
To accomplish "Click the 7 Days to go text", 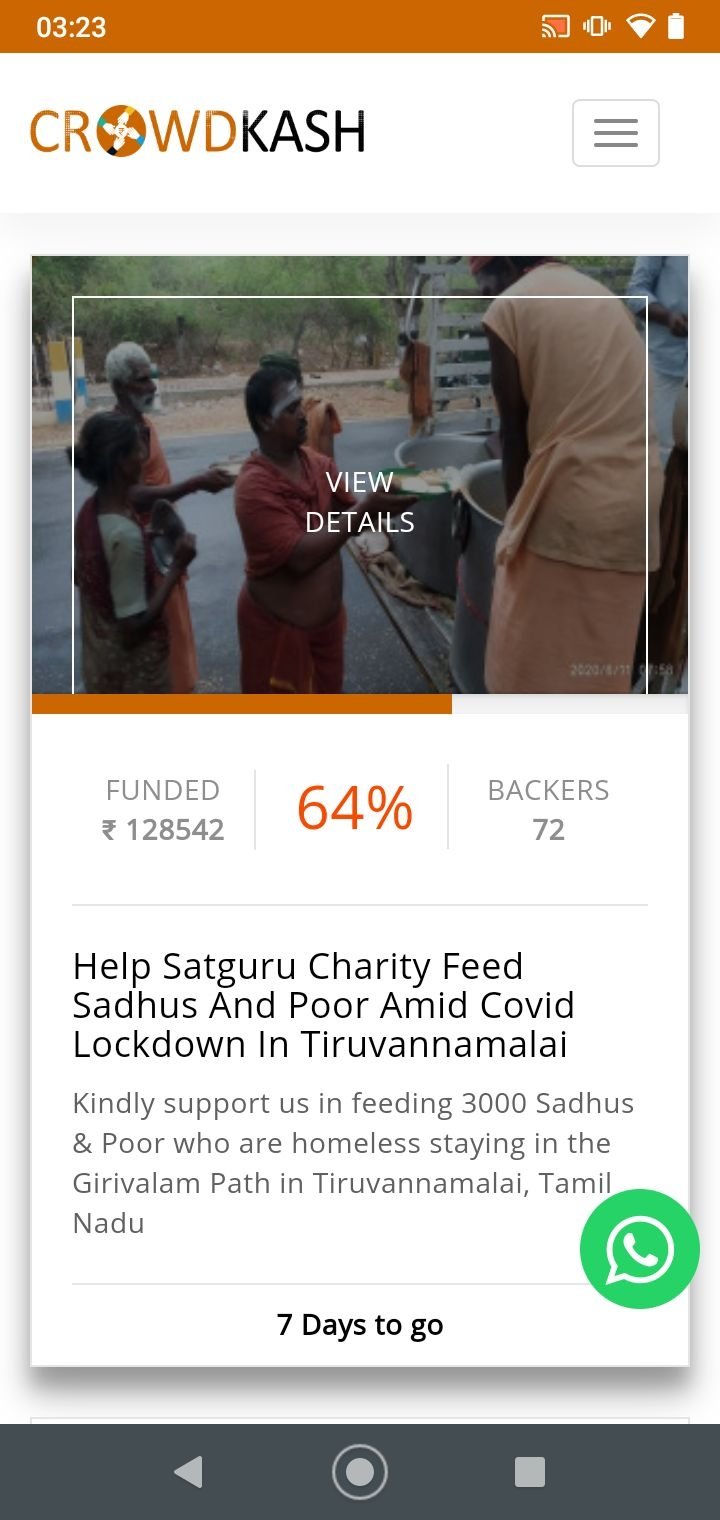I will [360, 1325].
